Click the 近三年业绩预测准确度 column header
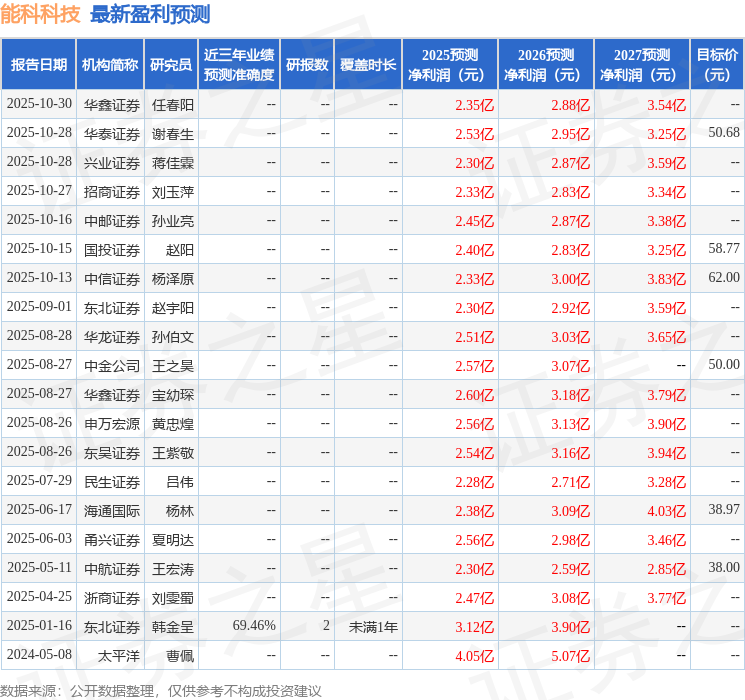The image size is (745, 700). 238,65
